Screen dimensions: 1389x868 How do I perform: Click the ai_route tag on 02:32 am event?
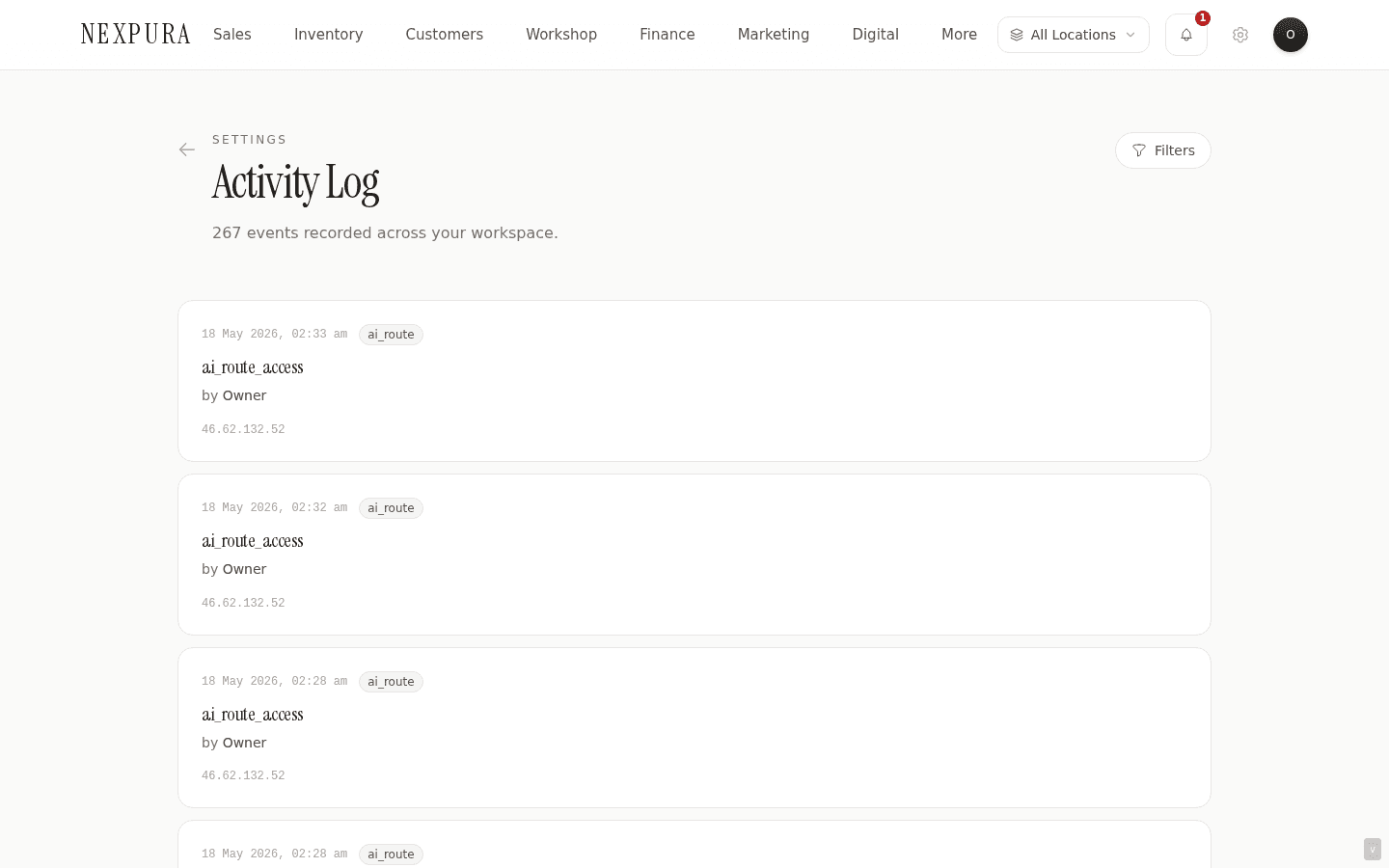pyautogui.click(x=391, y=508)
